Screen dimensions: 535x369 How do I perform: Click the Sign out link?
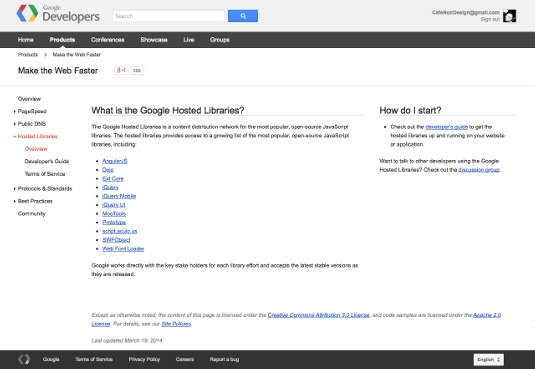[x=490, y=19]
